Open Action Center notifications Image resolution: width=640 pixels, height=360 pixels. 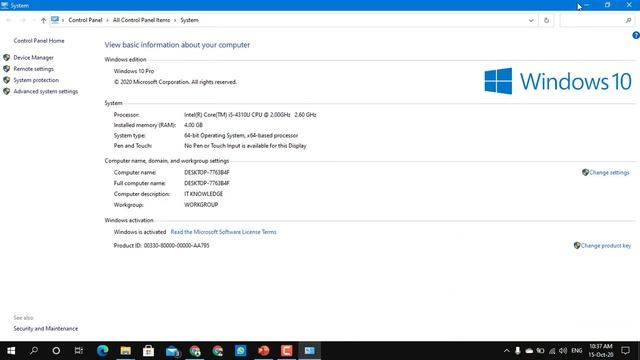625,351
